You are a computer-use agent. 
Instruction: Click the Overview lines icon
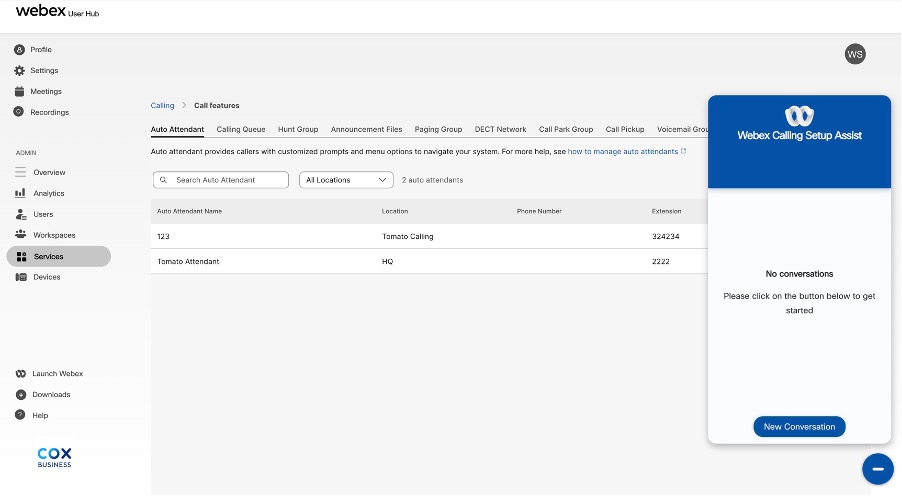[x=21, y=172]
